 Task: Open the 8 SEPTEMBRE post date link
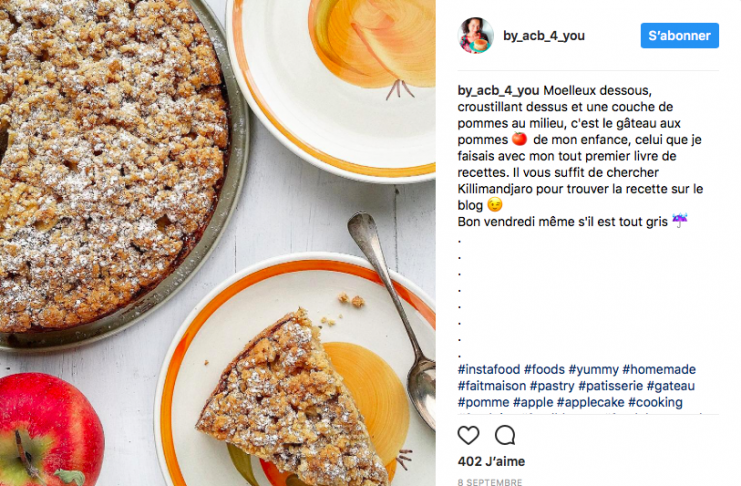coord(490,482)
